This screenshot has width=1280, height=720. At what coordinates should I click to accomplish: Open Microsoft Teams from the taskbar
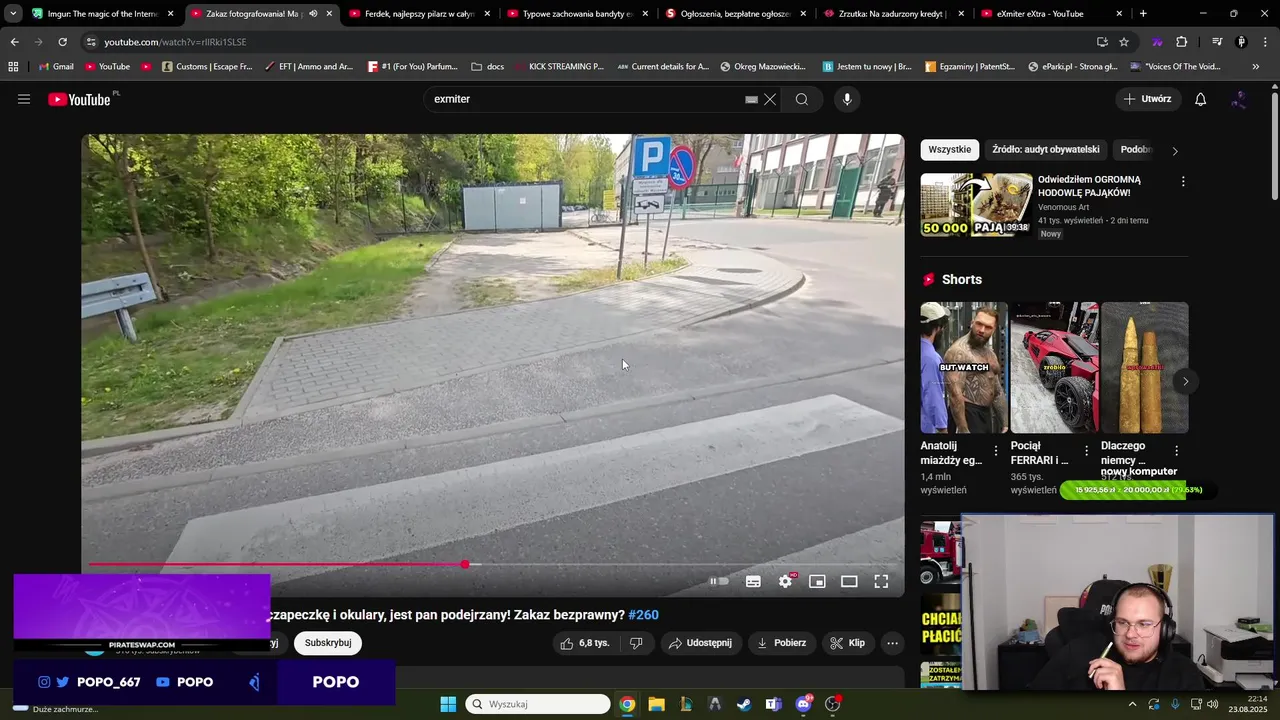tap(773, 704)
